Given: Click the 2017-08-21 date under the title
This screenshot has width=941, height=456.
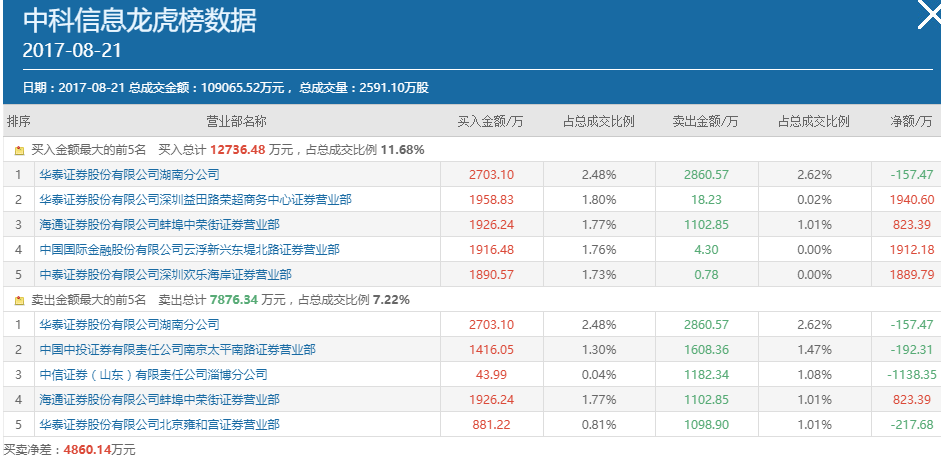Looking at the screenshot, I should point(72,50).
